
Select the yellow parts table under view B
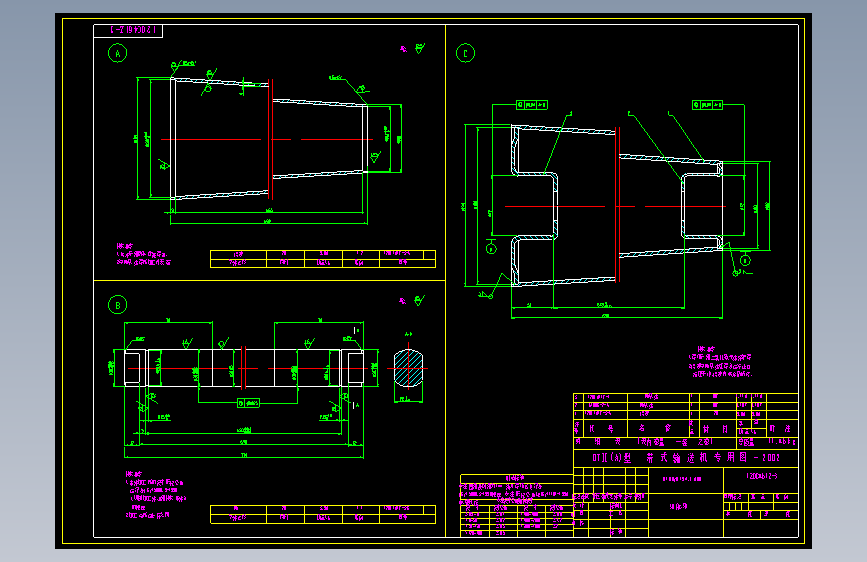[x=323, y=514]
